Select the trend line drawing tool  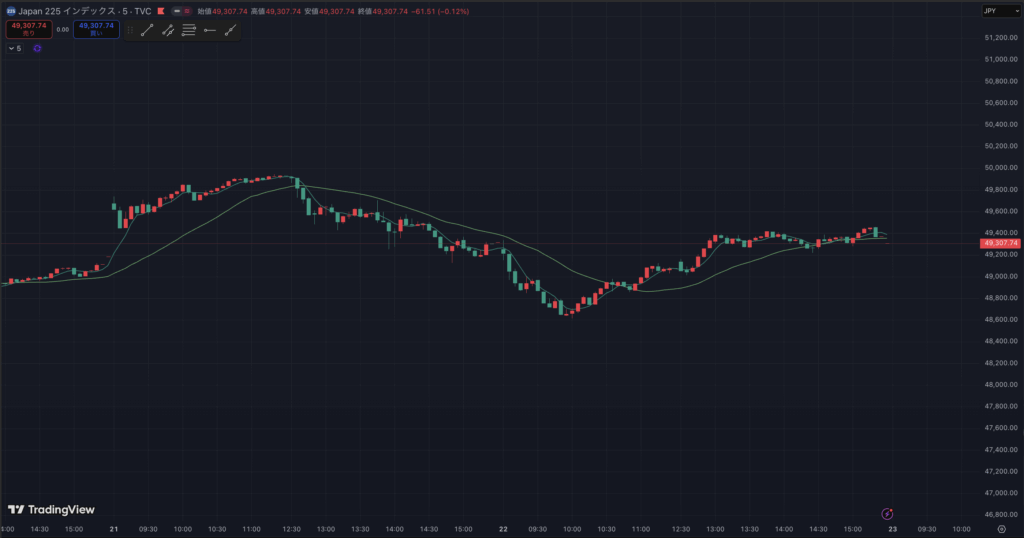[147, 30]
